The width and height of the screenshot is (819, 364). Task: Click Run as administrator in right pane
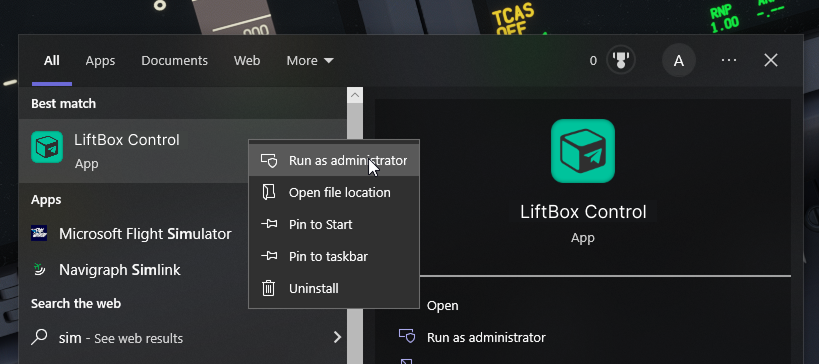486,337
